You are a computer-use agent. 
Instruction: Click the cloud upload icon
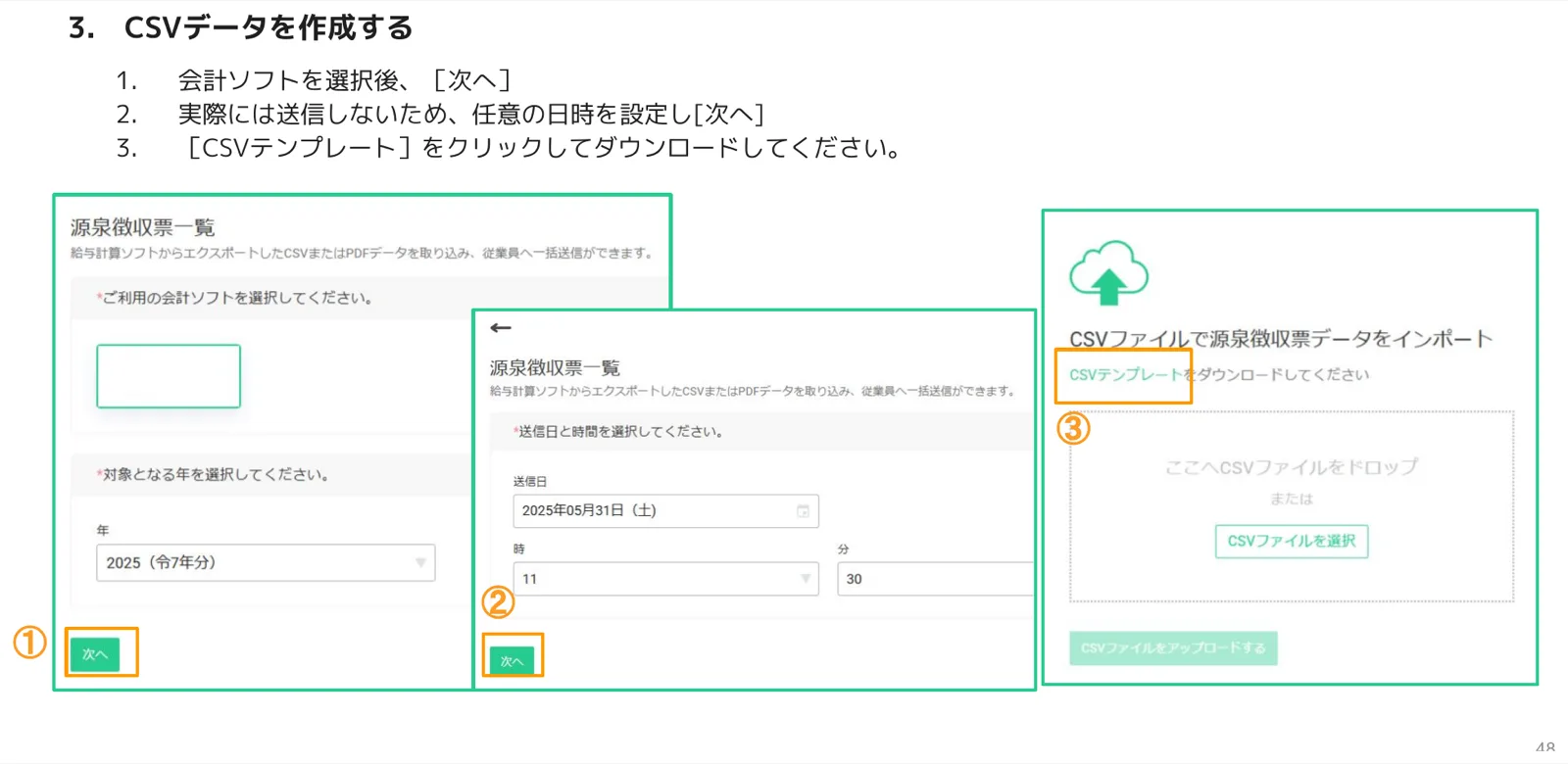click(x=1108, y=272)
